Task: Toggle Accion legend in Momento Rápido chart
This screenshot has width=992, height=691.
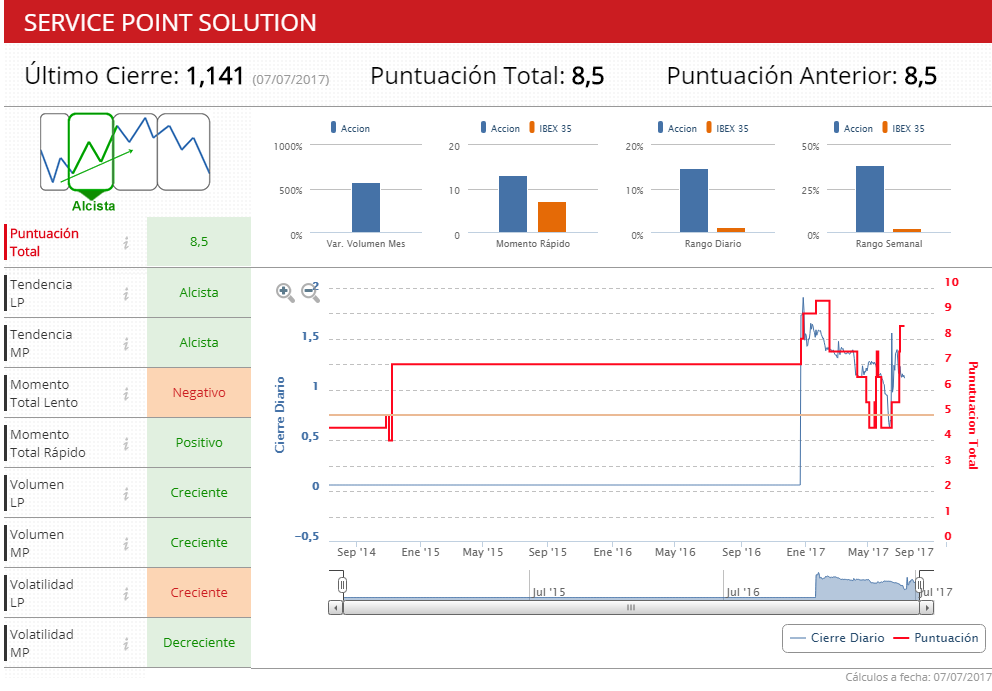Action: click(500, 128)
